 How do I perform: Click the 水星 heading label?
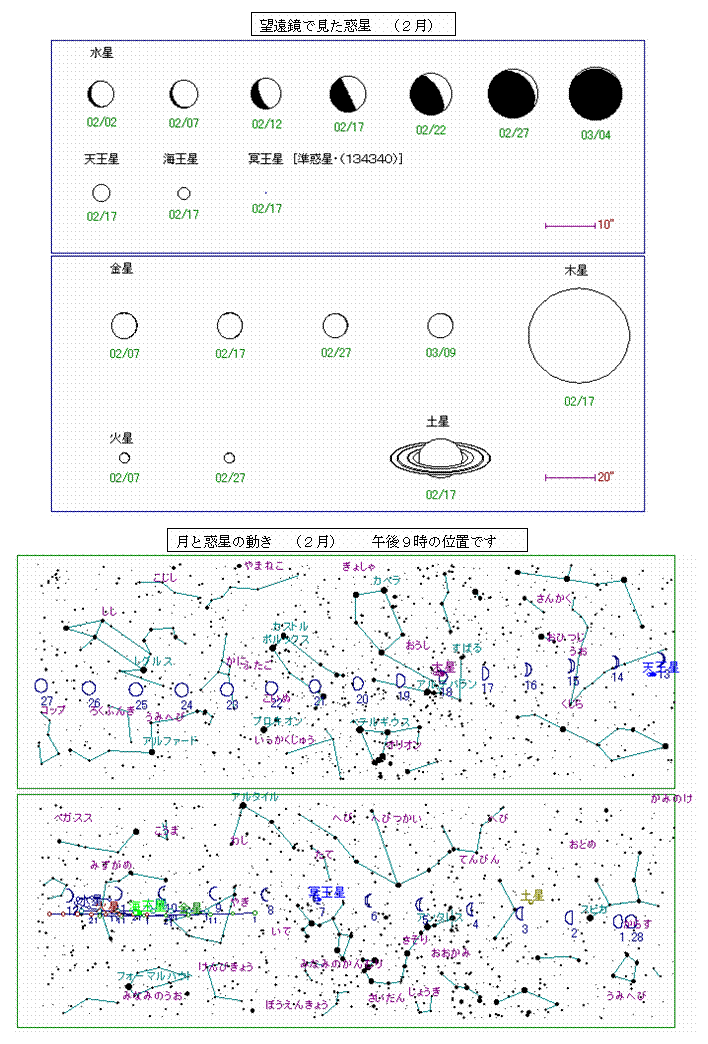tap(102, 53)
